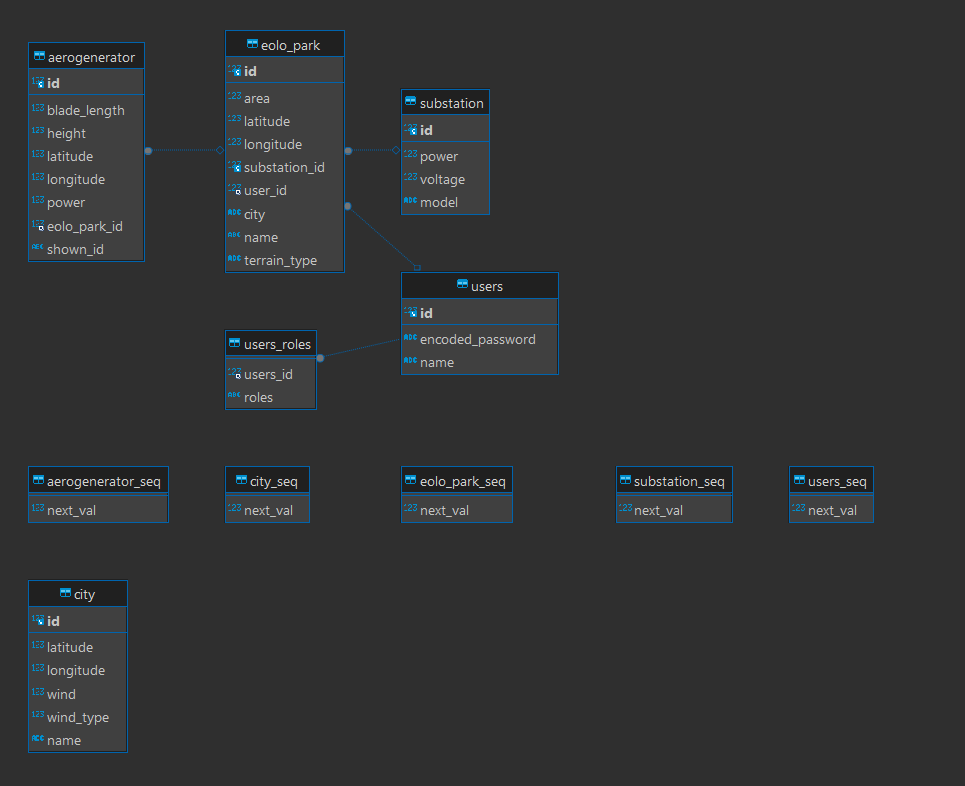Select the voltage column in substation

click(446, 179)
